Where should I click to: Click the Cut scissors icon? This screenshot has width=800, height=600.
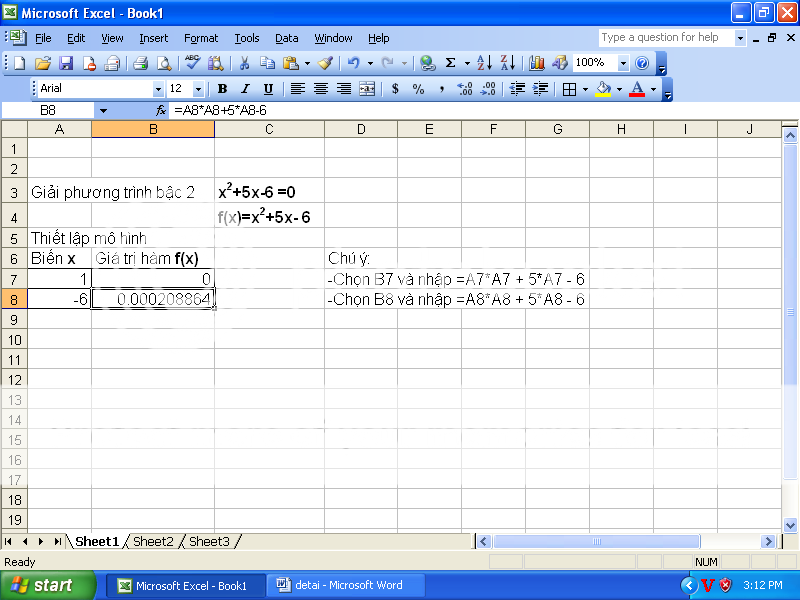(x=244, y=63)
